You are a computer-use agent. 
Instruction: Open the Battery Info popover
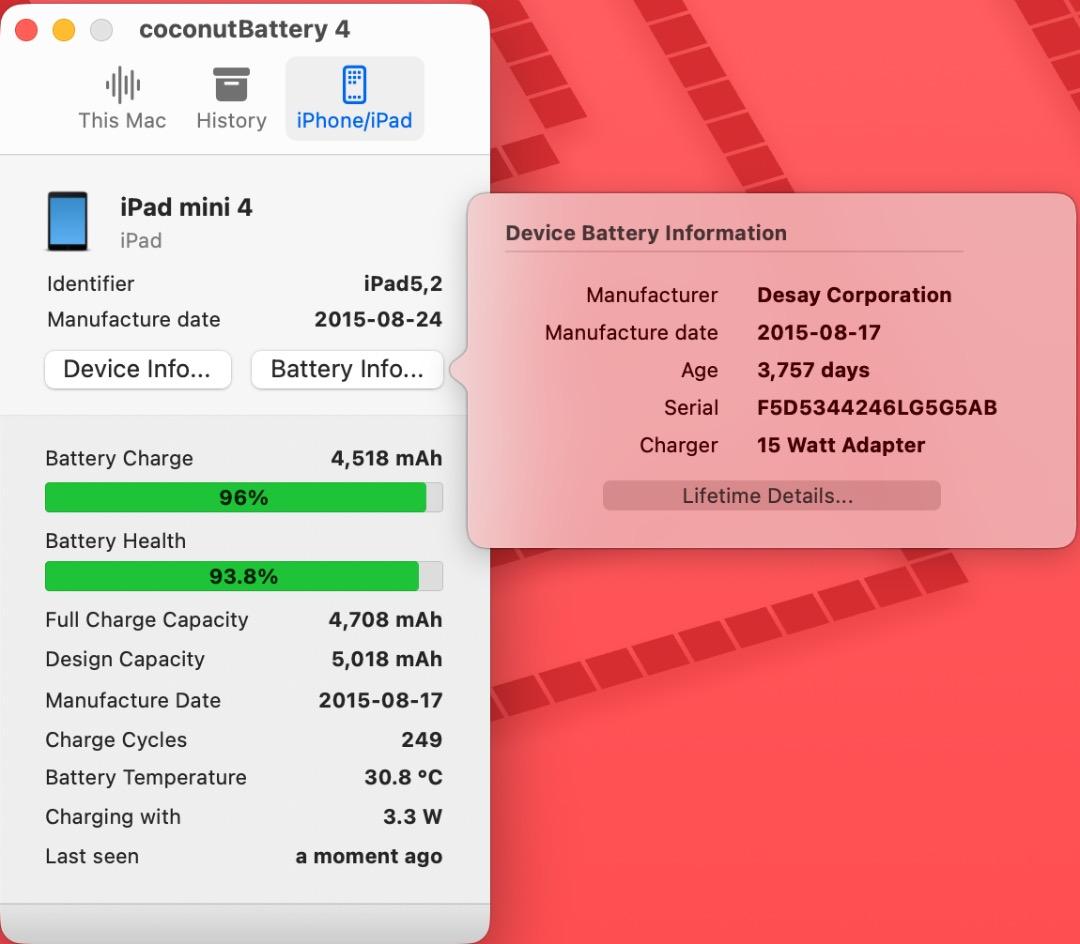pos(347,369)
